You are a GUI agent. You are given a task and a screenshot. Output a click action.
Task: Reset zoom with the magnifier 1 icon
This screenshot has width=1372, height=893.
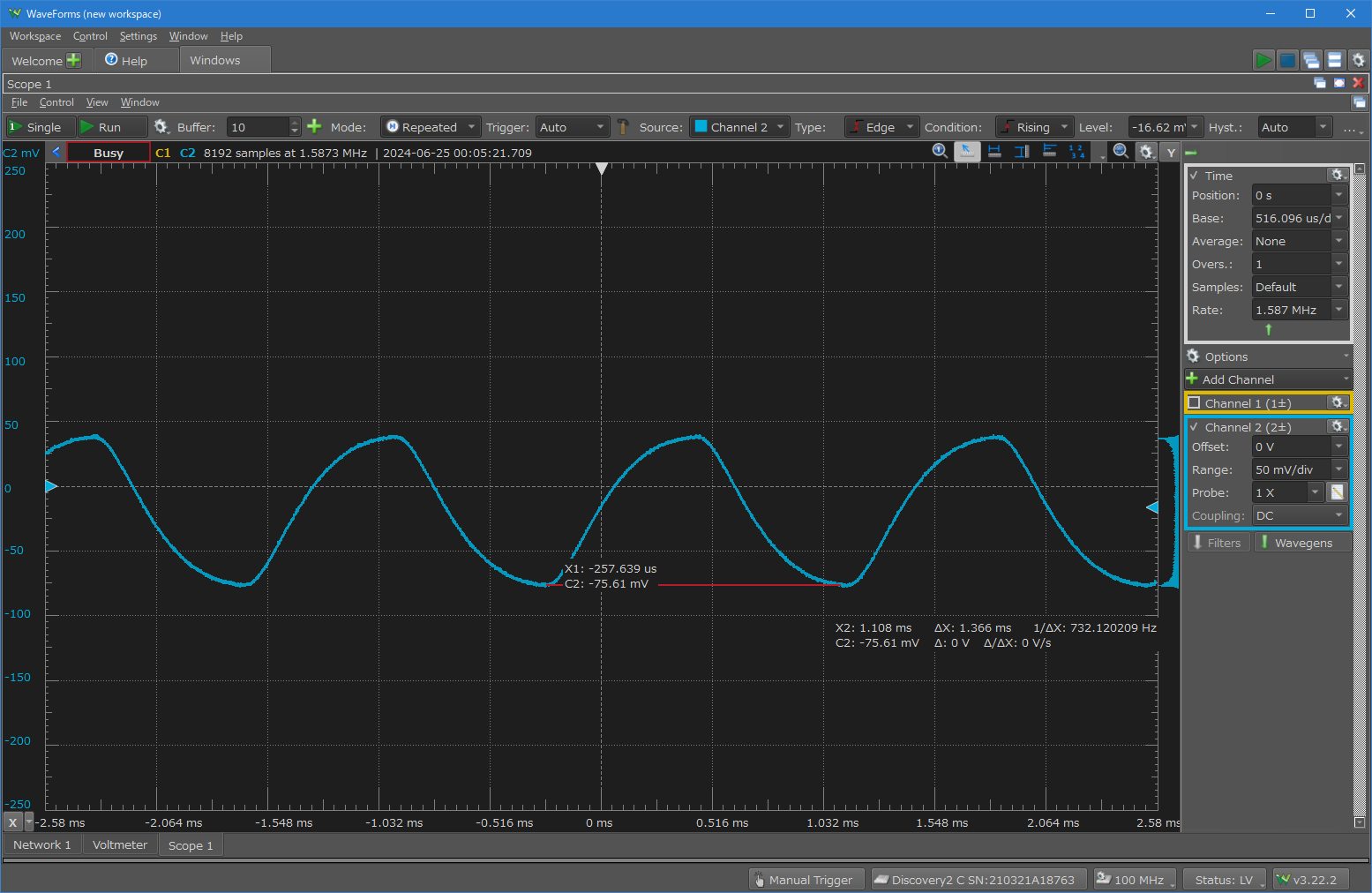pos(941,151)
